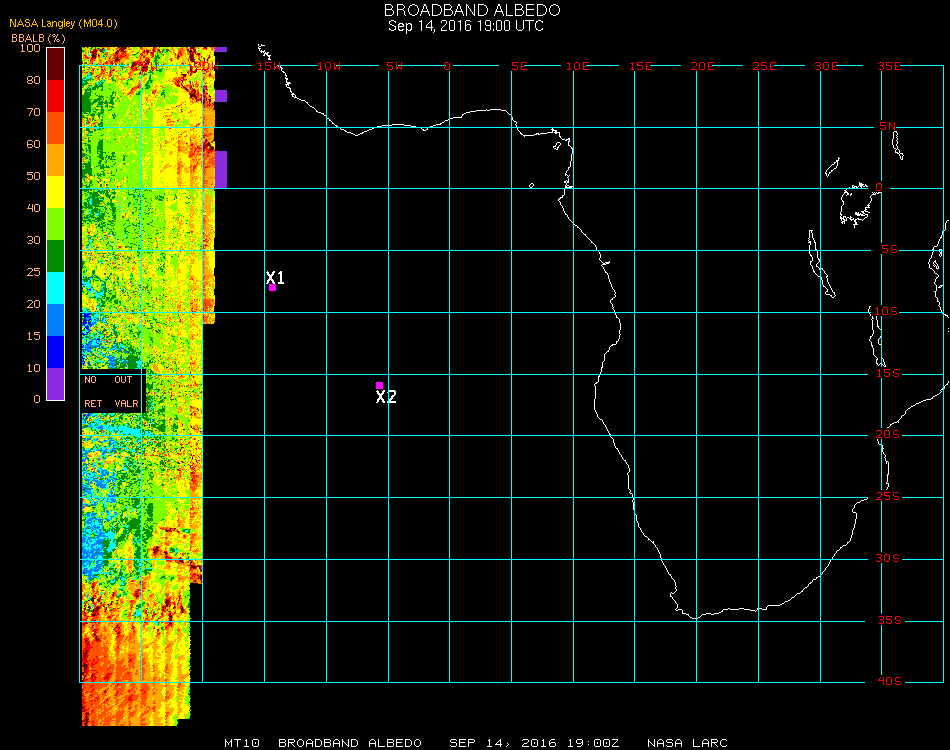Image resolution: width=950 pixels, height=750 pixels.
Task: Select the cyan colorbar segment
Action: click(x=56, y=288)
